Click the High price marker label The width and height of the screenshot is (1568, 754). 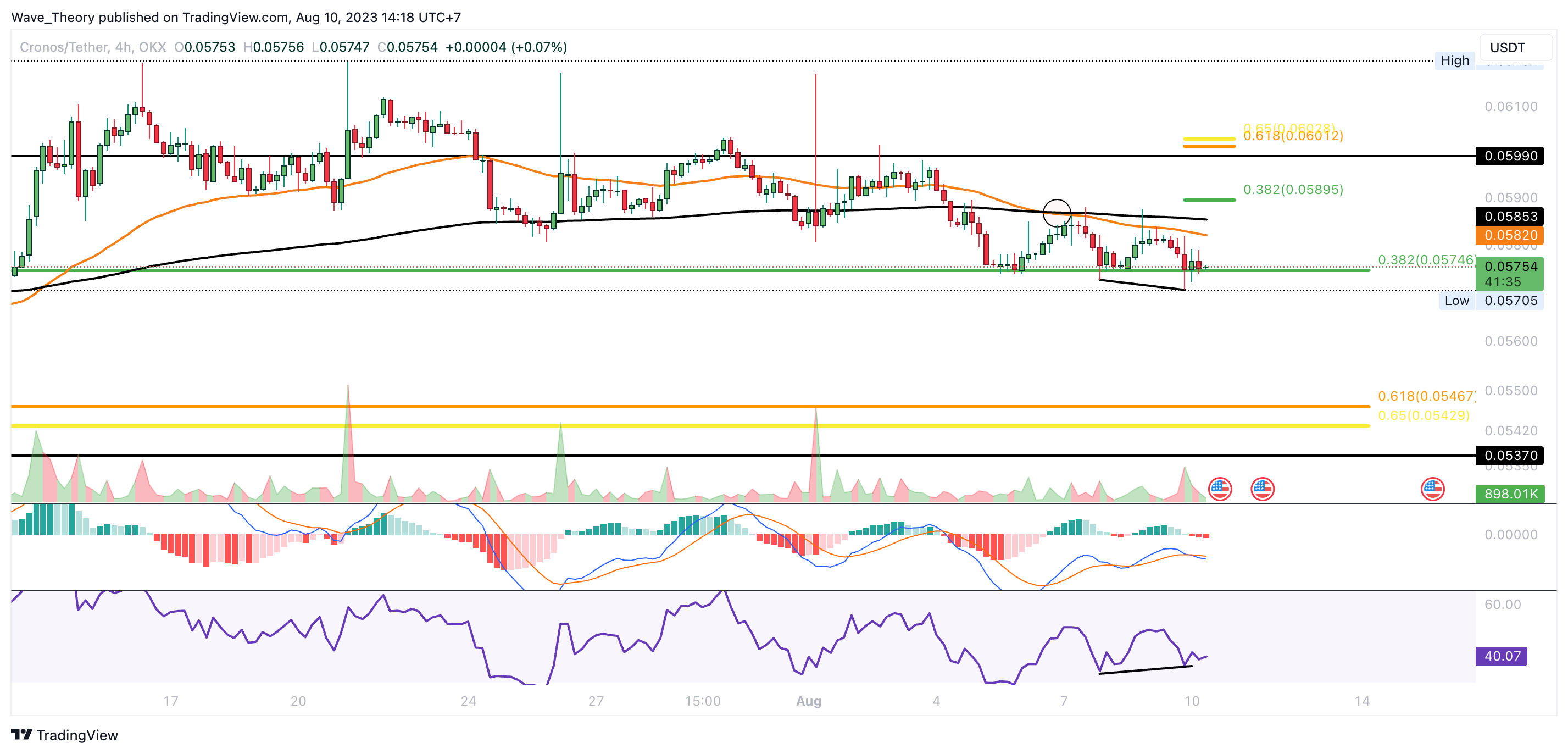point(1454,60)
